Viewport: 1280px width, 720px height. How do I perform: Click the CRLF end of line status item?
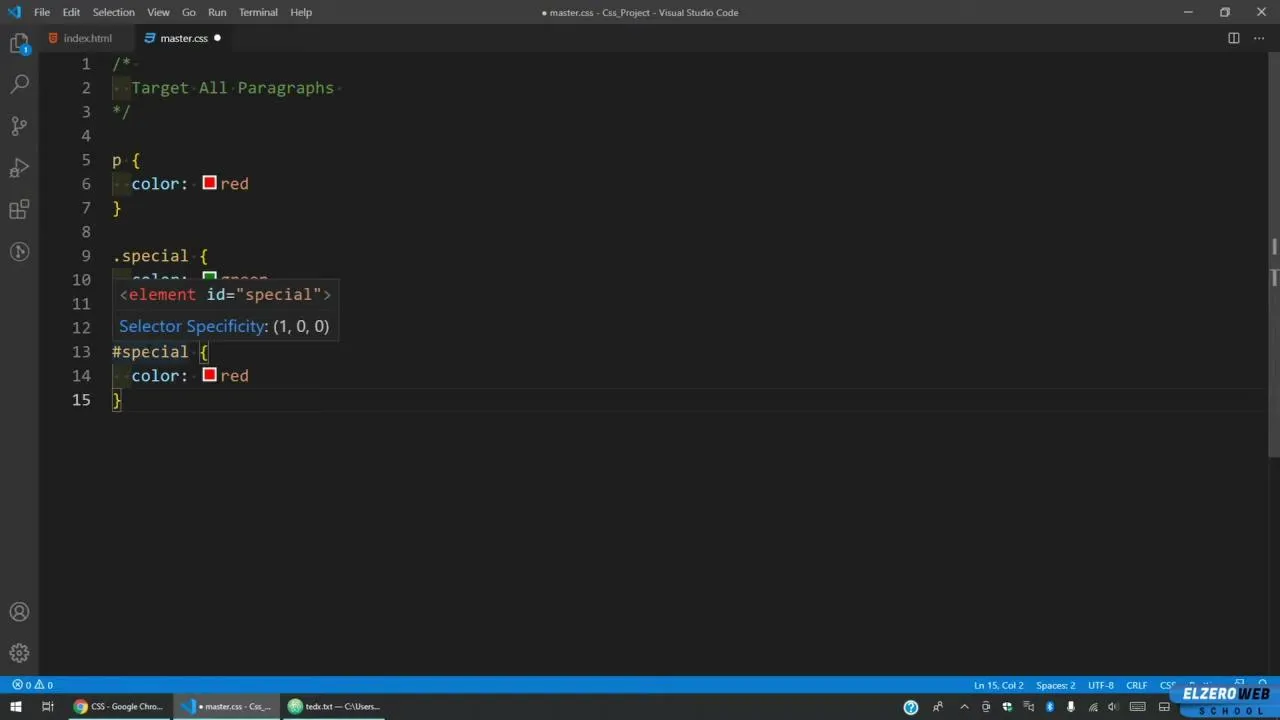coord(1137,685)
